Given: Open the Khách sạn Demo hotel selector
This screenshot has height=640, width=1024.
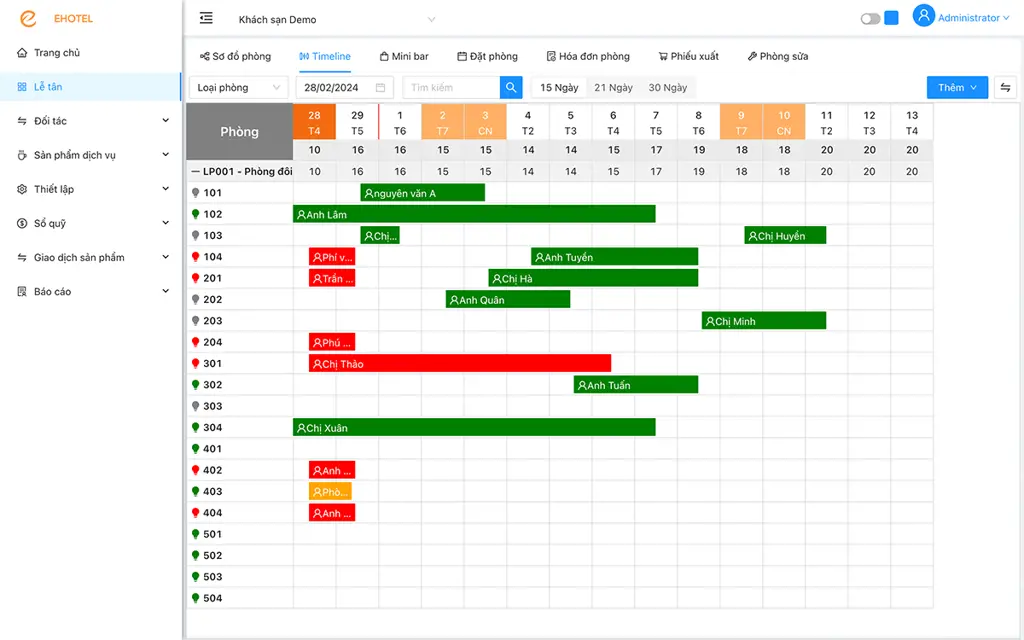Looking at the screenshot, I should click(336, 20).
